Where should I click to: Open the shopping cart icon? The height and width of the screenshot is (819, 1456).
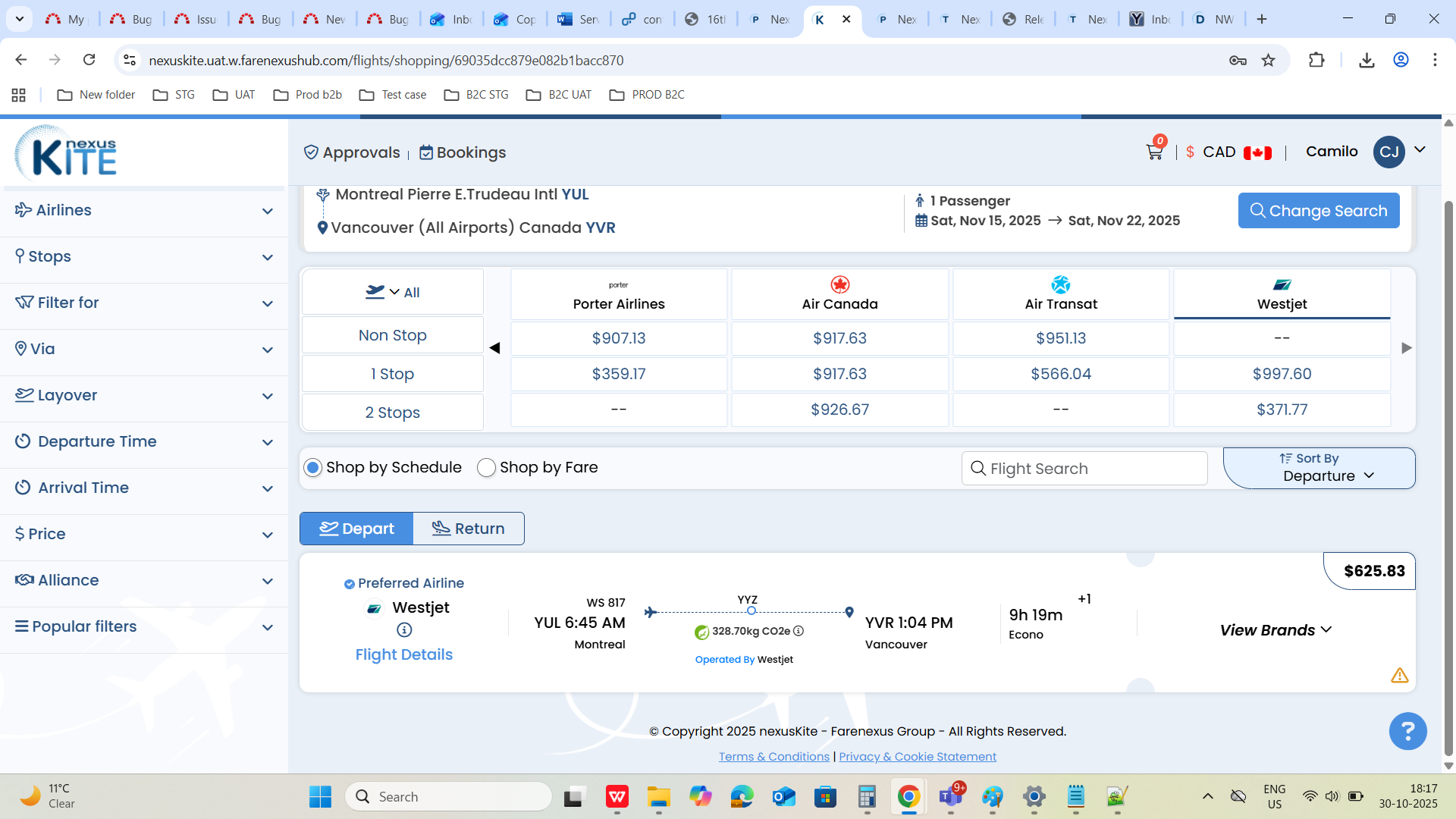(x=1154, y=152)
